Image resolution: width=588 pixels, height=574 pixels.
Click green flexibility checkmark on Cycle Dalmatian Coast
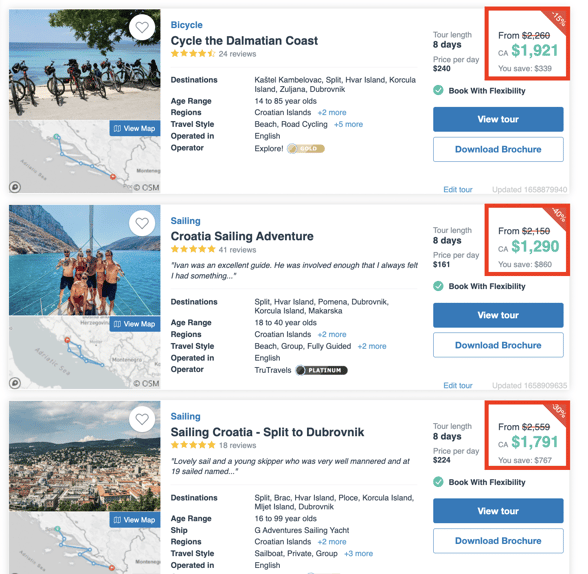click(438, 90)
